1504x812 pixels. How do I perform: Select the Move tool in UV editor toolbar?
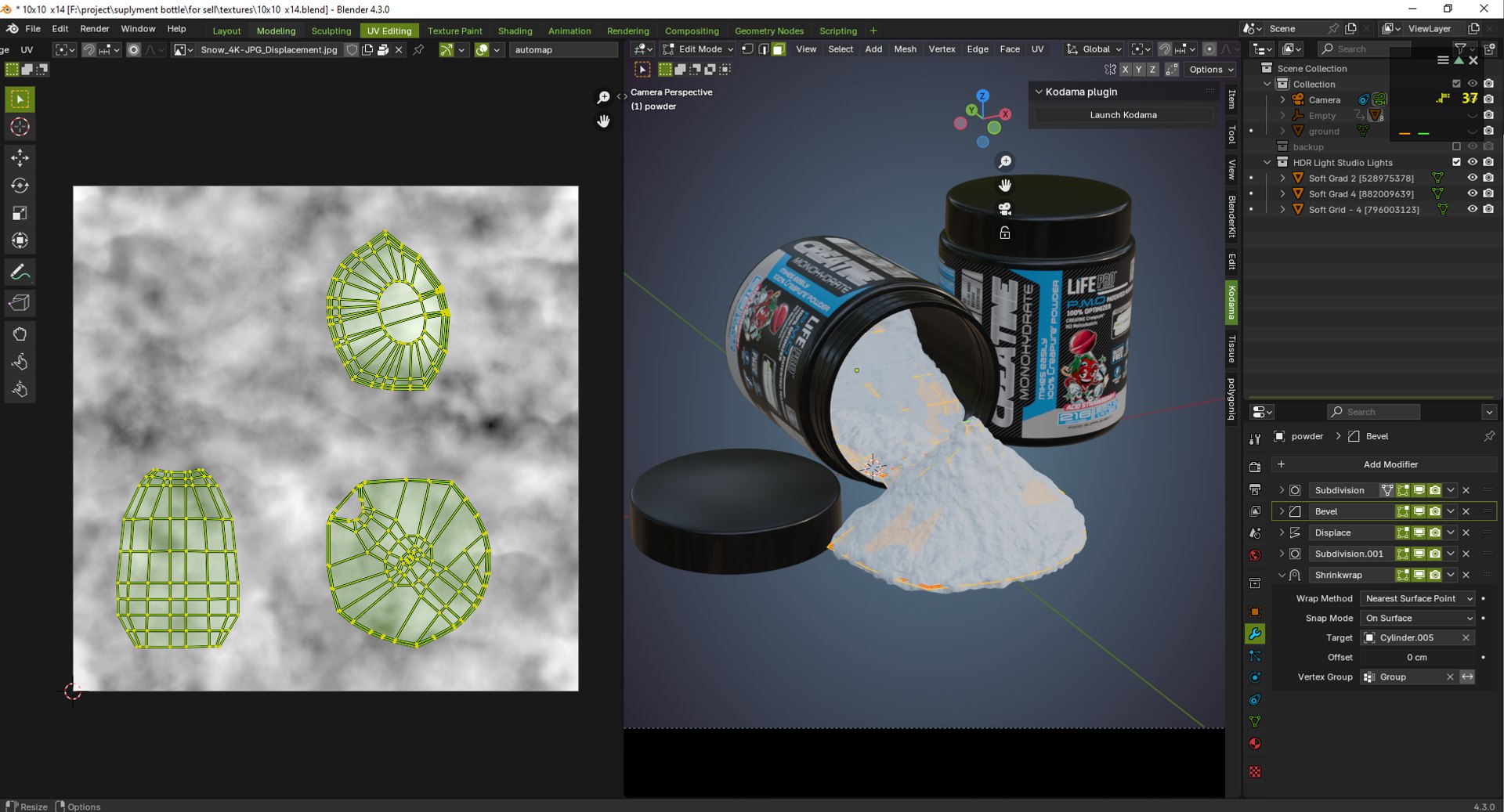tap(20, 158)
